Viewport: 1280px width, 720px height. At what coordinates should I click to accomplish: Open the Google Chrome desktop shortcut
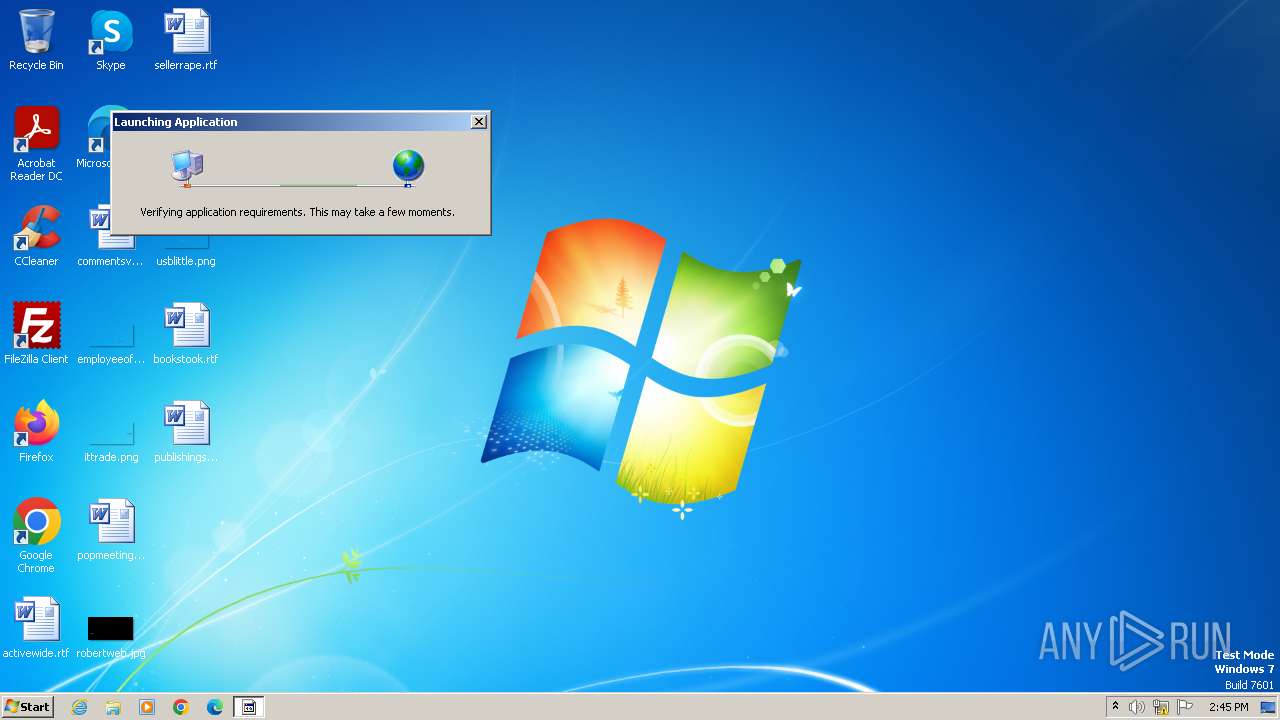[x=36, y=536]
